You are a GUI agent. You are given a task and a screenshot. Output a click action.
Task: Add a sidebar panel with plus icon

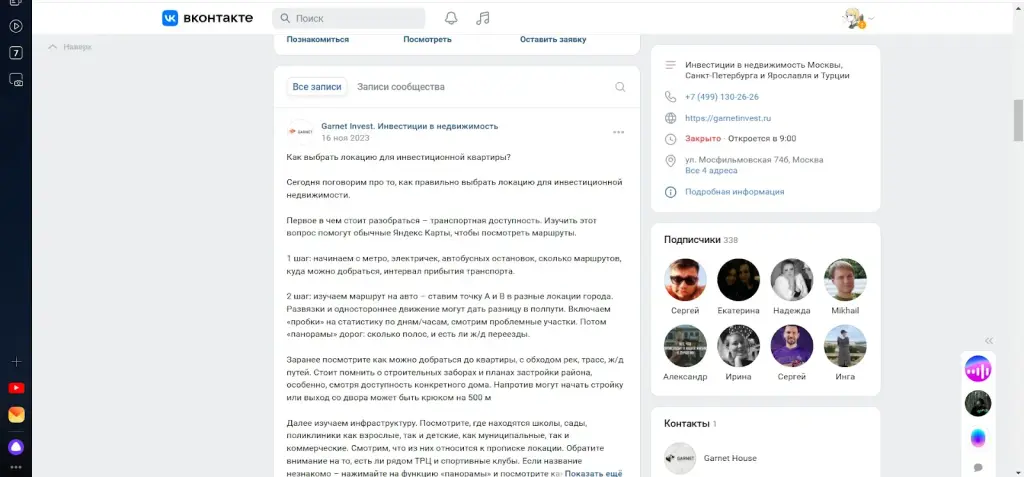coord(16,362)
